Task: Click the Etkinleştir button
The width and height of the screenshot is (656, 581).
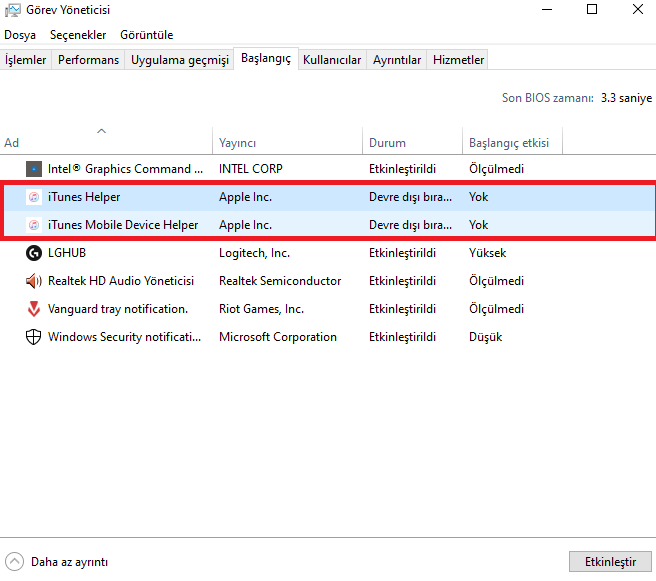Action: (x=610, y=562)
